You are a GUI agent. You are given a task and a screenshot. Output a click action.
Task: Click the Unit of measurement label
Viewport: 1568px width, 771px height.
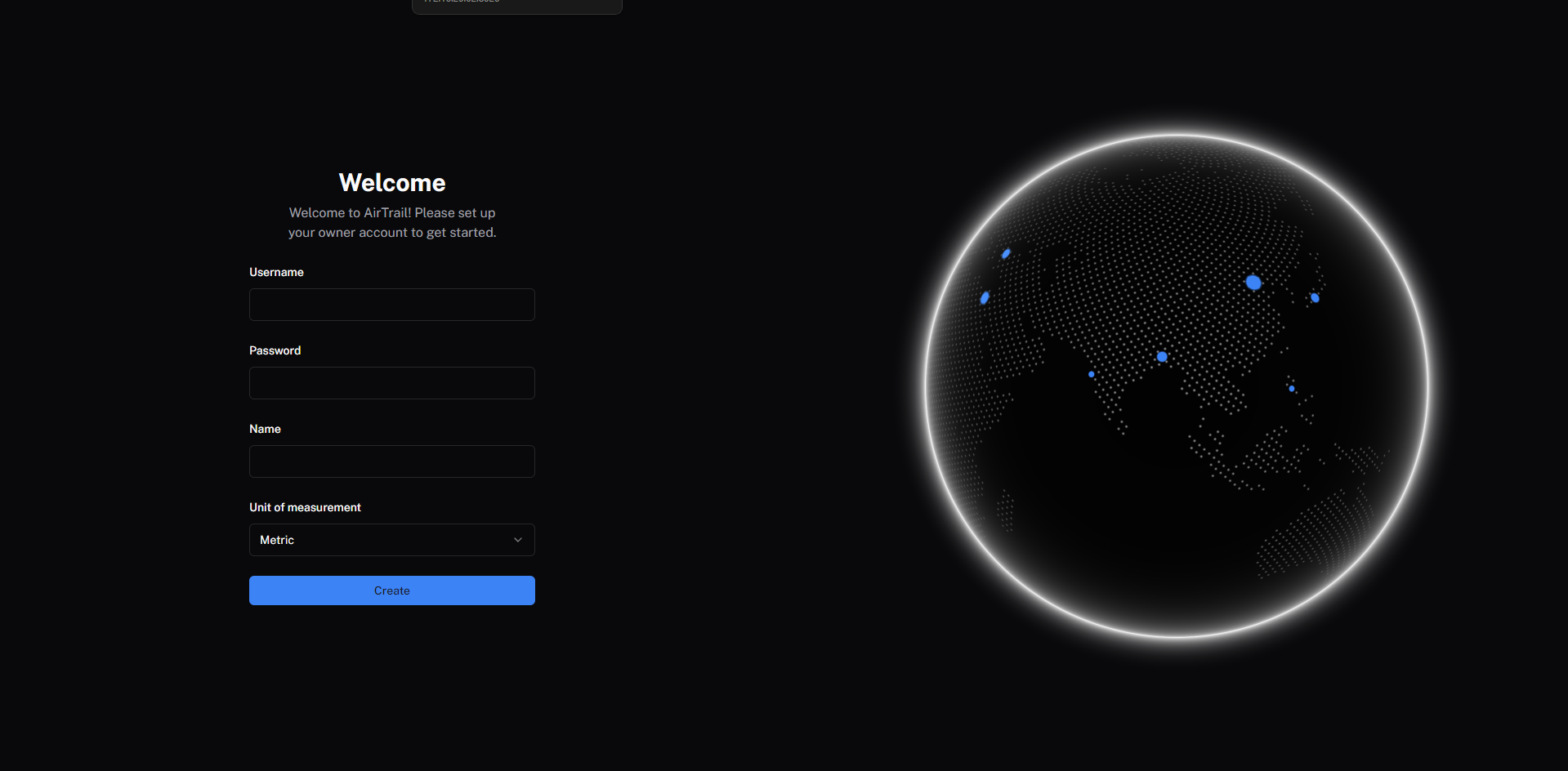[x=305, y=507]
